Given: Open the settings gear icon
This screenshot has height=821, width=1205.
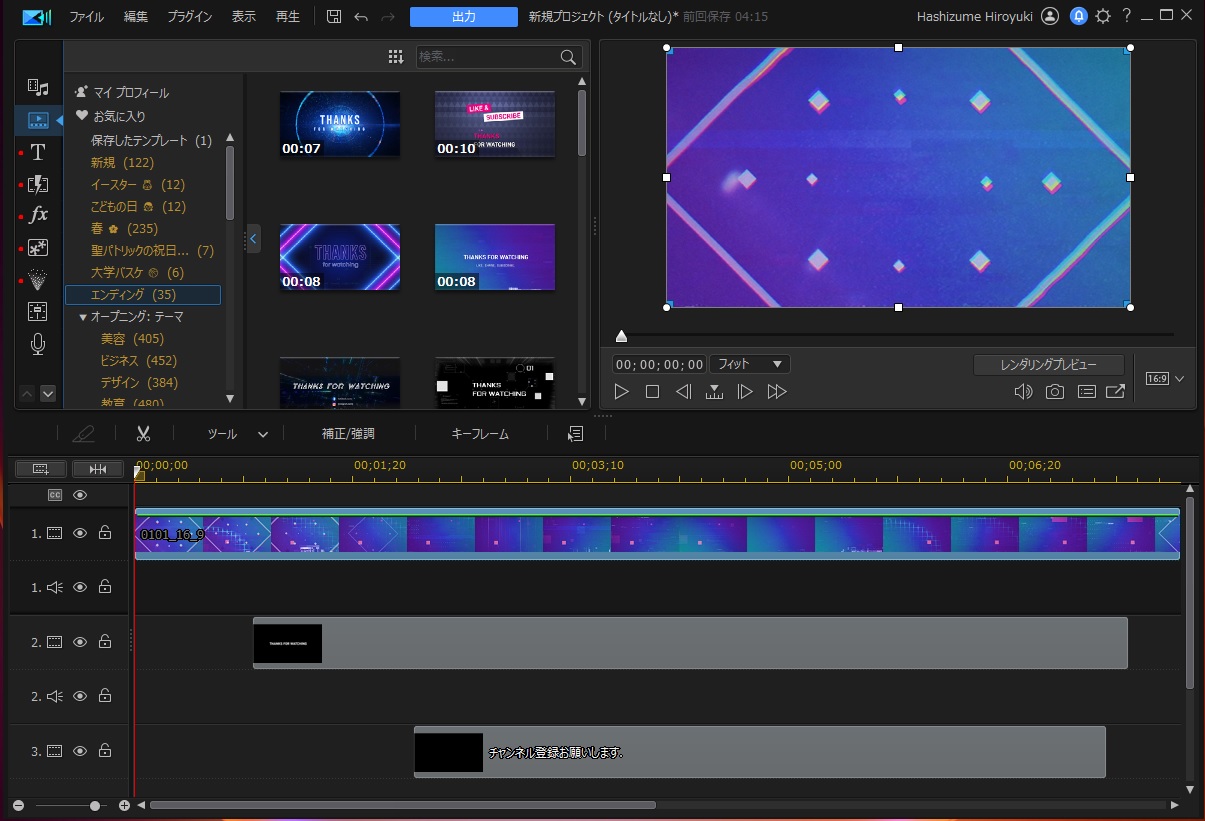Looking at the screenshot, I should point(1103,16).
